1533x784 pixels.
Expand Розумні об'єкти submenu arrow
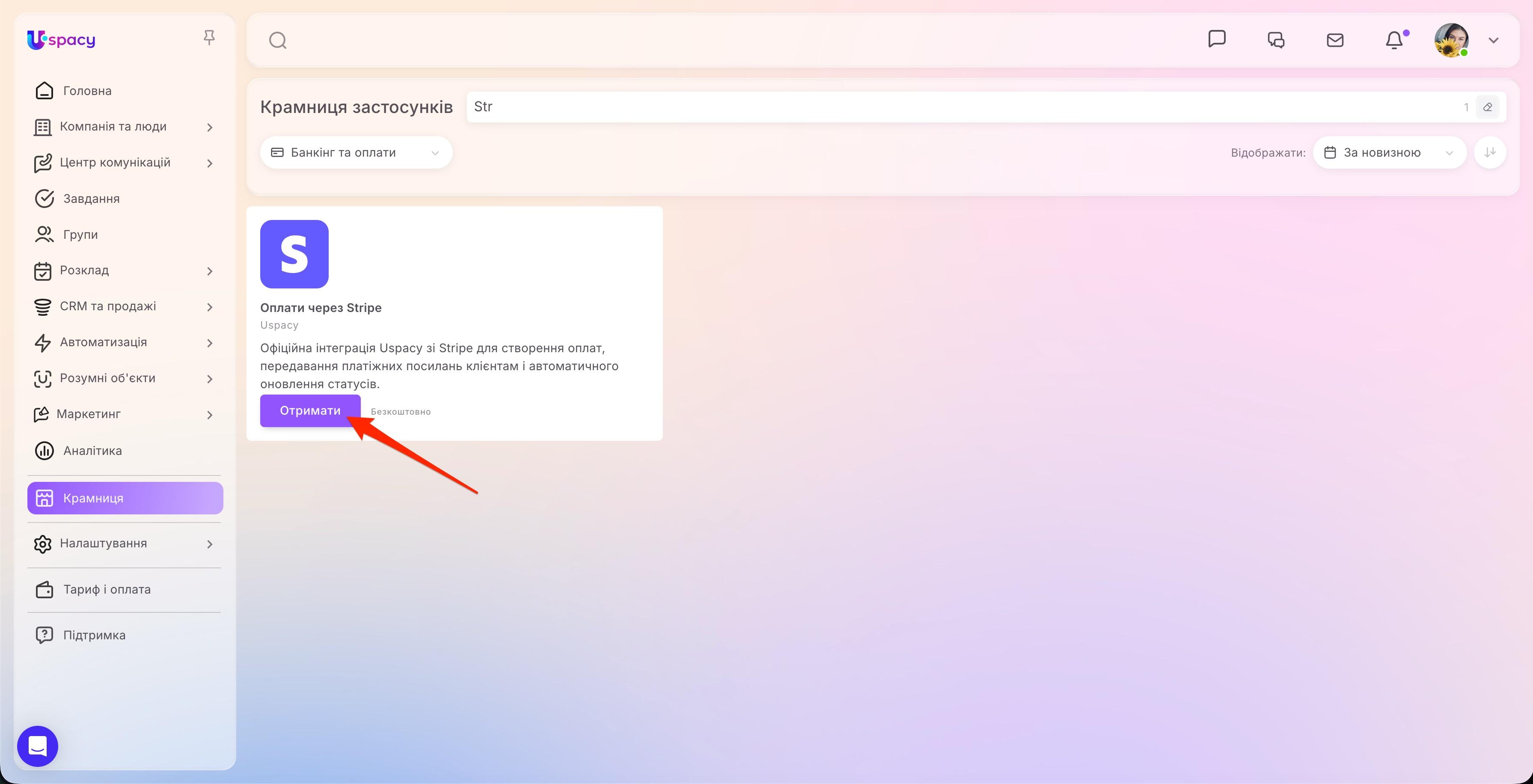209,379
